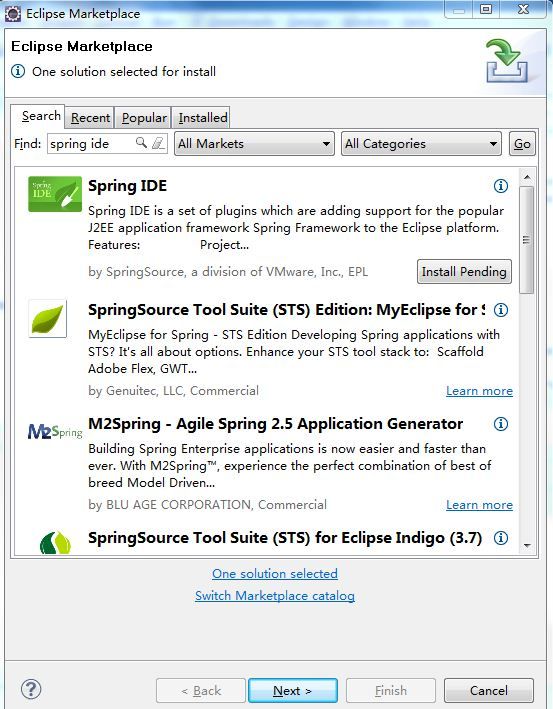Open info icon for STS Eclipse Indigo
The width and height of the screenshot is (553, 709).
(x=501, y=538)
